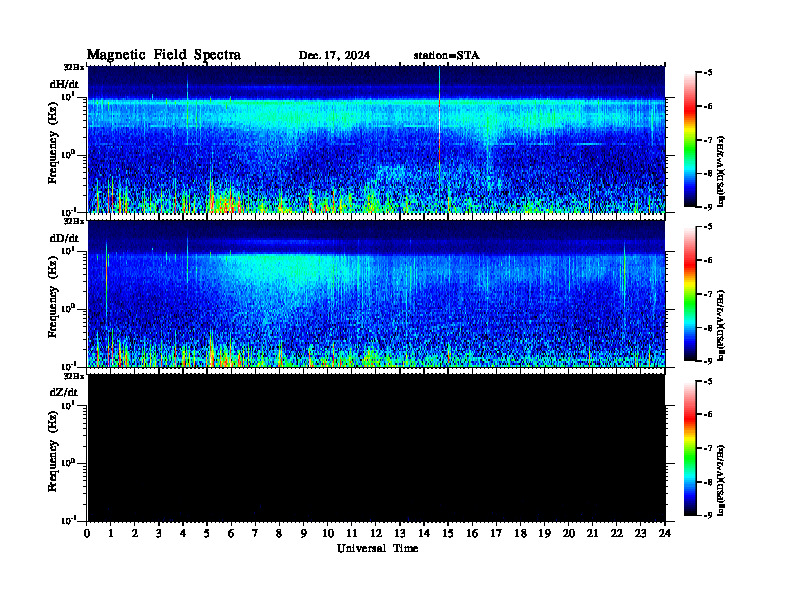Screen dimensions: 792x612
Task: Click inside the dH/dt spectrogram plot
Action: tap(376, 139)
